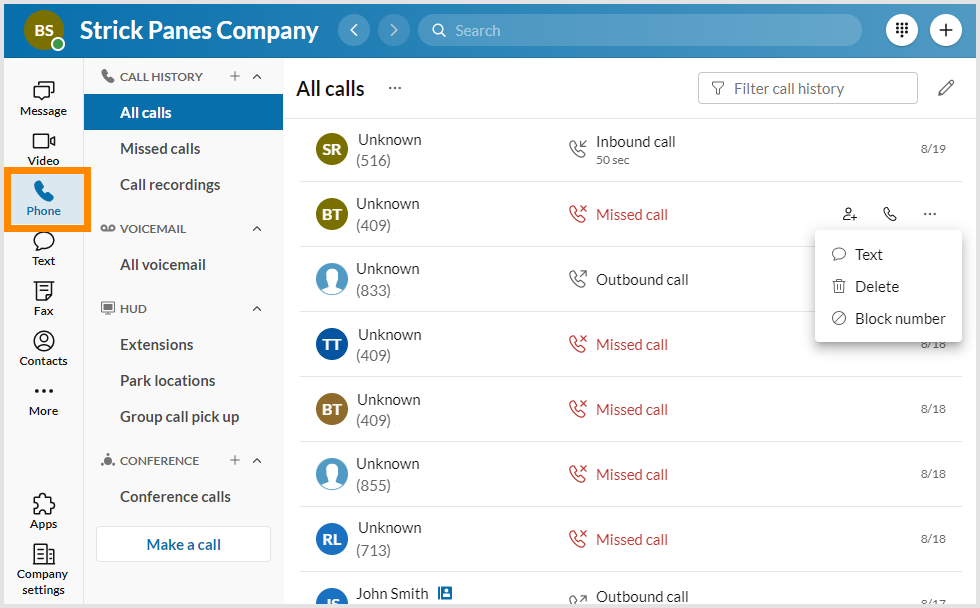Open the Apps section
980x608 pixels.
point(43,510)
